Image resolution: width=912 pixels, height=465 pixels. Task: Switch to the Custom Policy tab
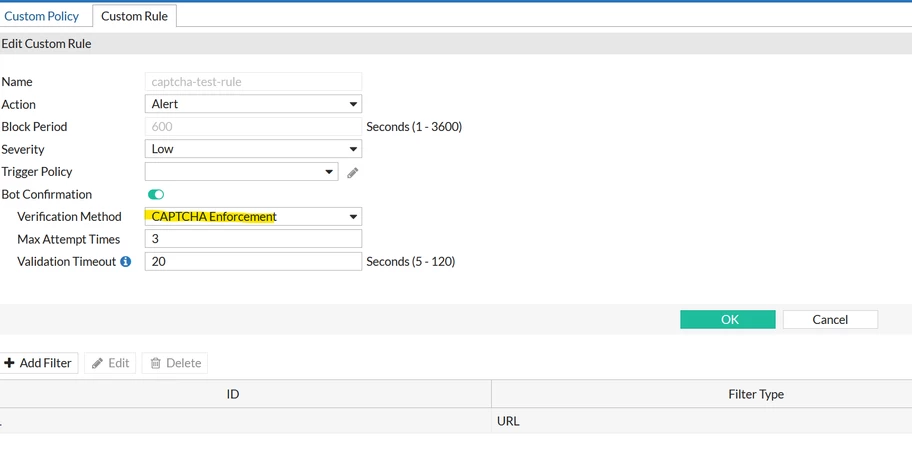(x=41, y=16)
